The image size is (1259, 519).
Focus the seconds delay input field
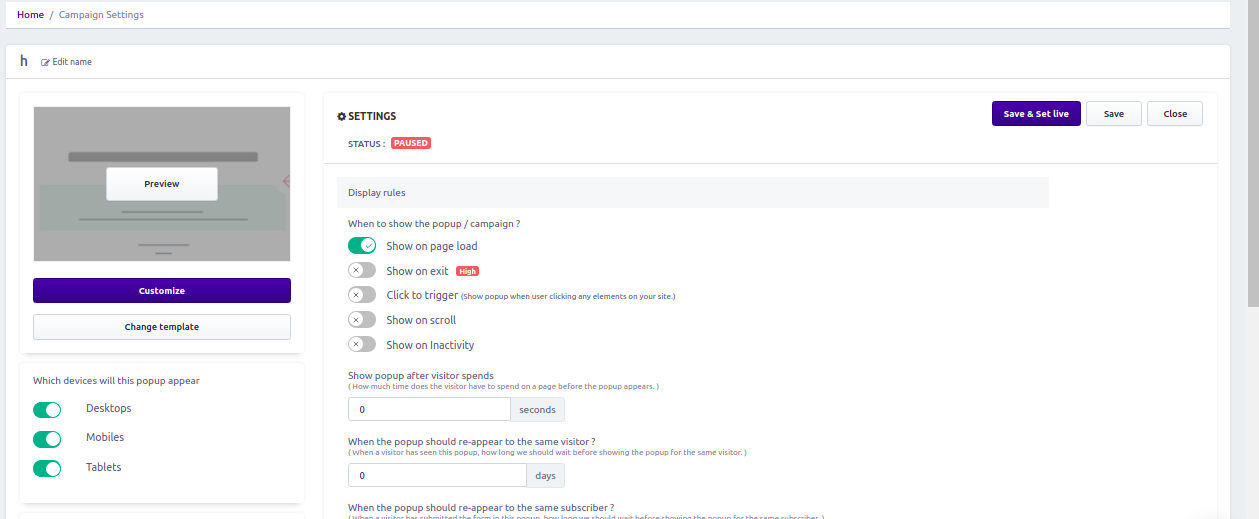(429, 409)
